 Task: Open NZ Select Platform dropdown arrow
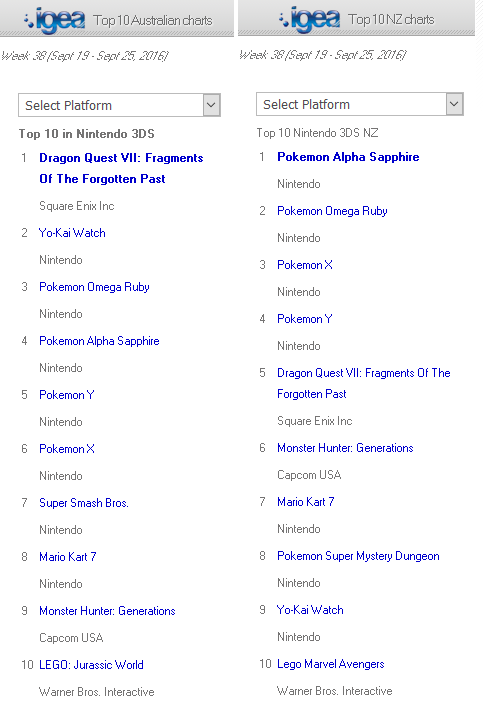(454, 104)
